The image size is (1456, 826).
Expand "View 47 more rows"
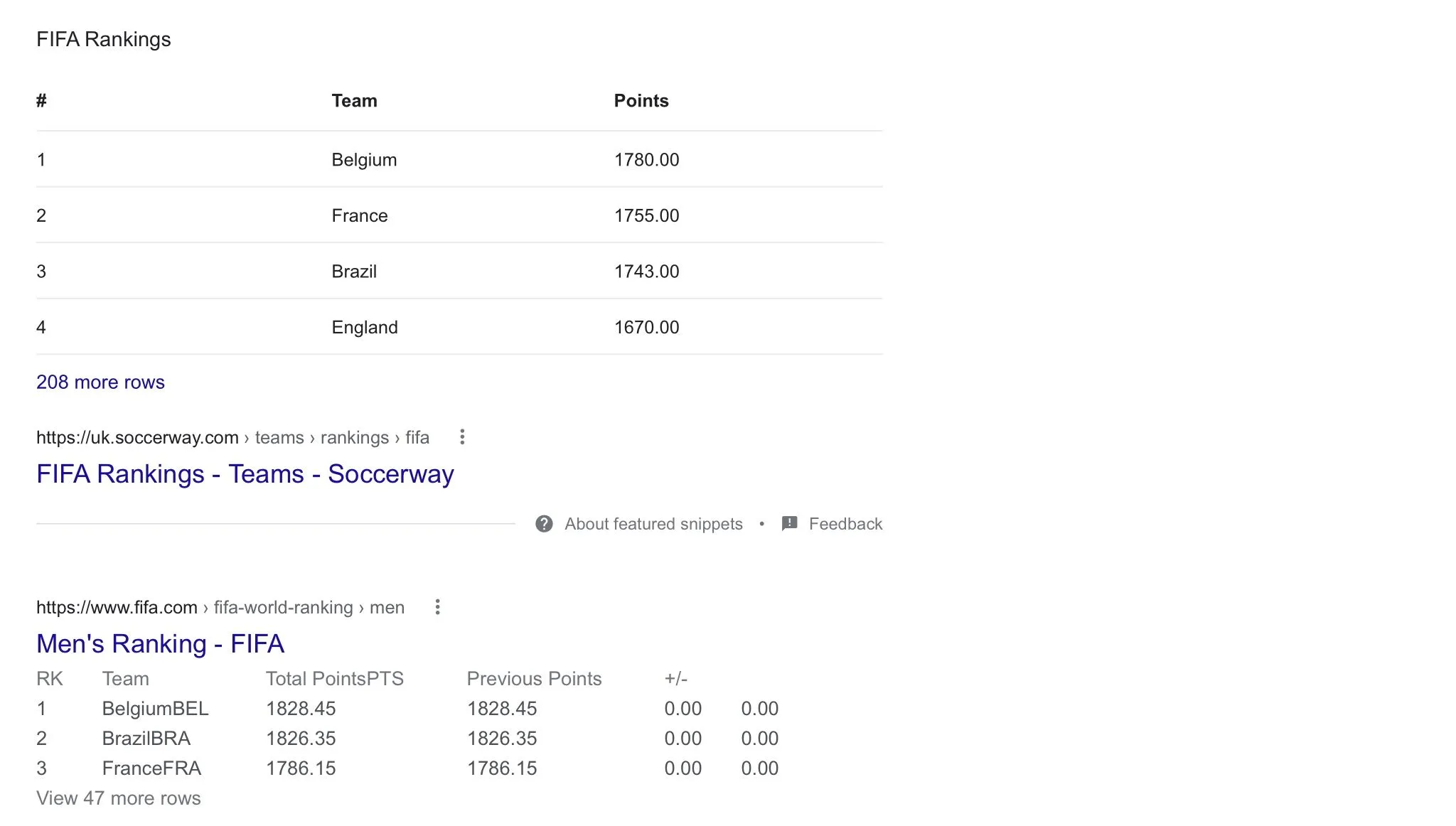coord(118,798)
